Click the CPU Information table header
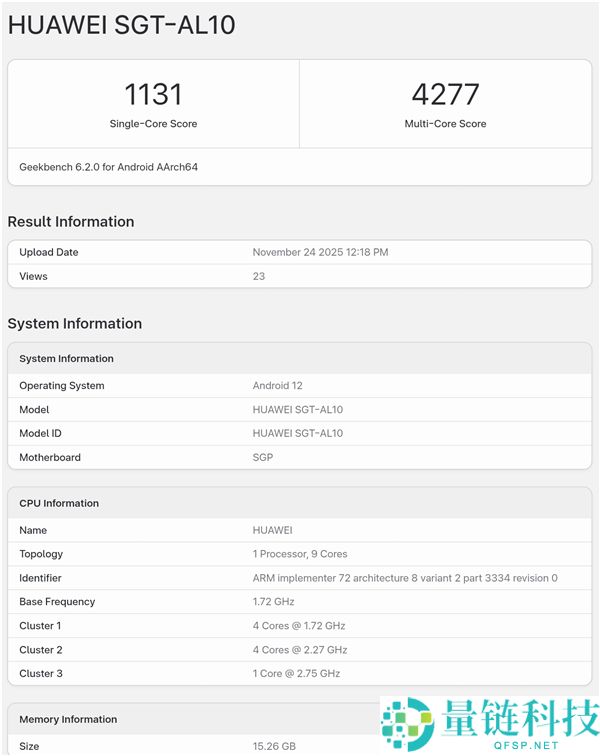The width and height of the screenshot is (600, 756). tap(59, 503)
